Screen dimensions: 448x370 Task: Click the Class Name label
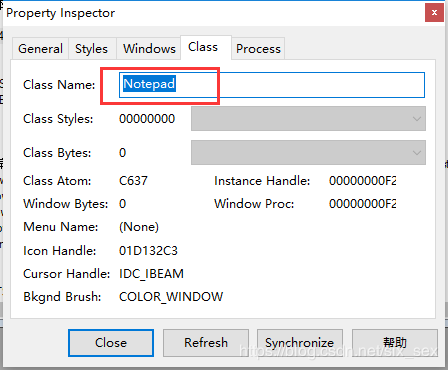tap(59, 85)
